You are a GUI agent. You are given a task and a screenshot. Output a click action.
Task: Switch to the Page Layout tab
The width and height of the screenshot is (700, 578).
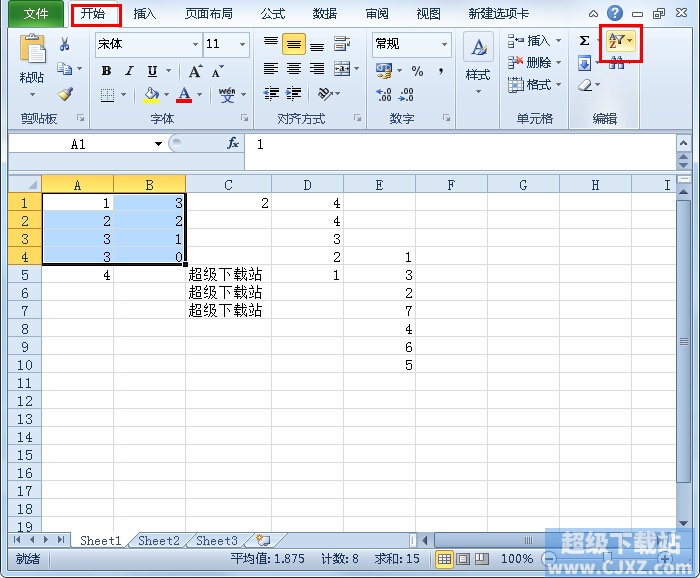209,14
